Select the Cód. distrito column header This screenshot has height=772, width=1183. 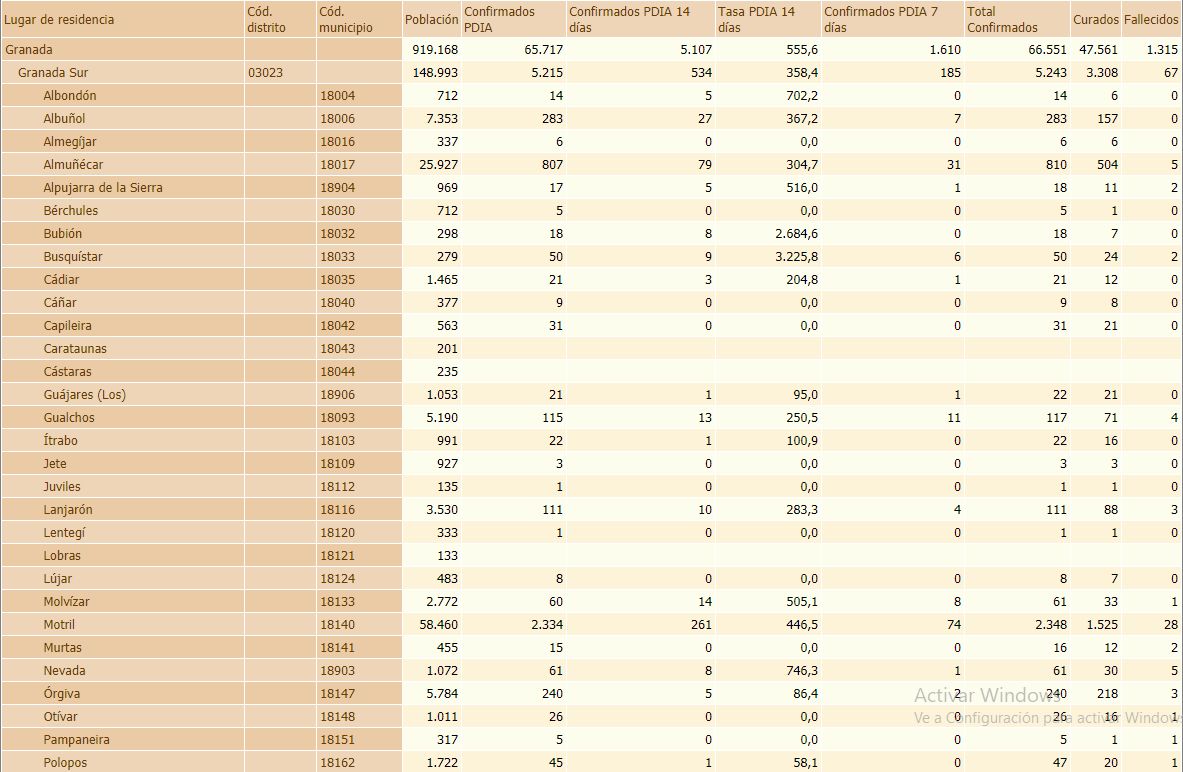click(x=281, y=20)
